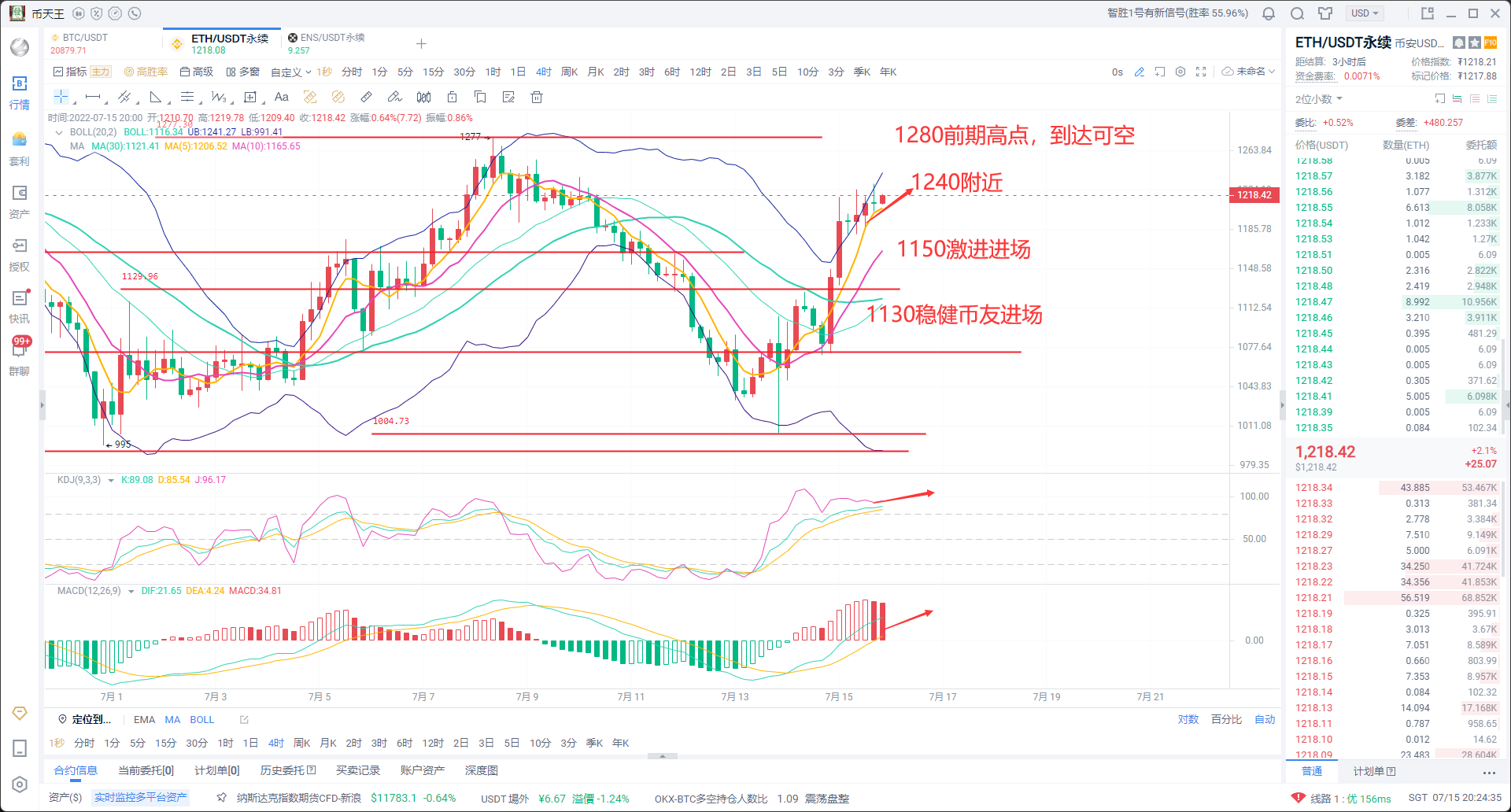Click the candlestick style icon in drawing toolbar

tap(423, 97)
